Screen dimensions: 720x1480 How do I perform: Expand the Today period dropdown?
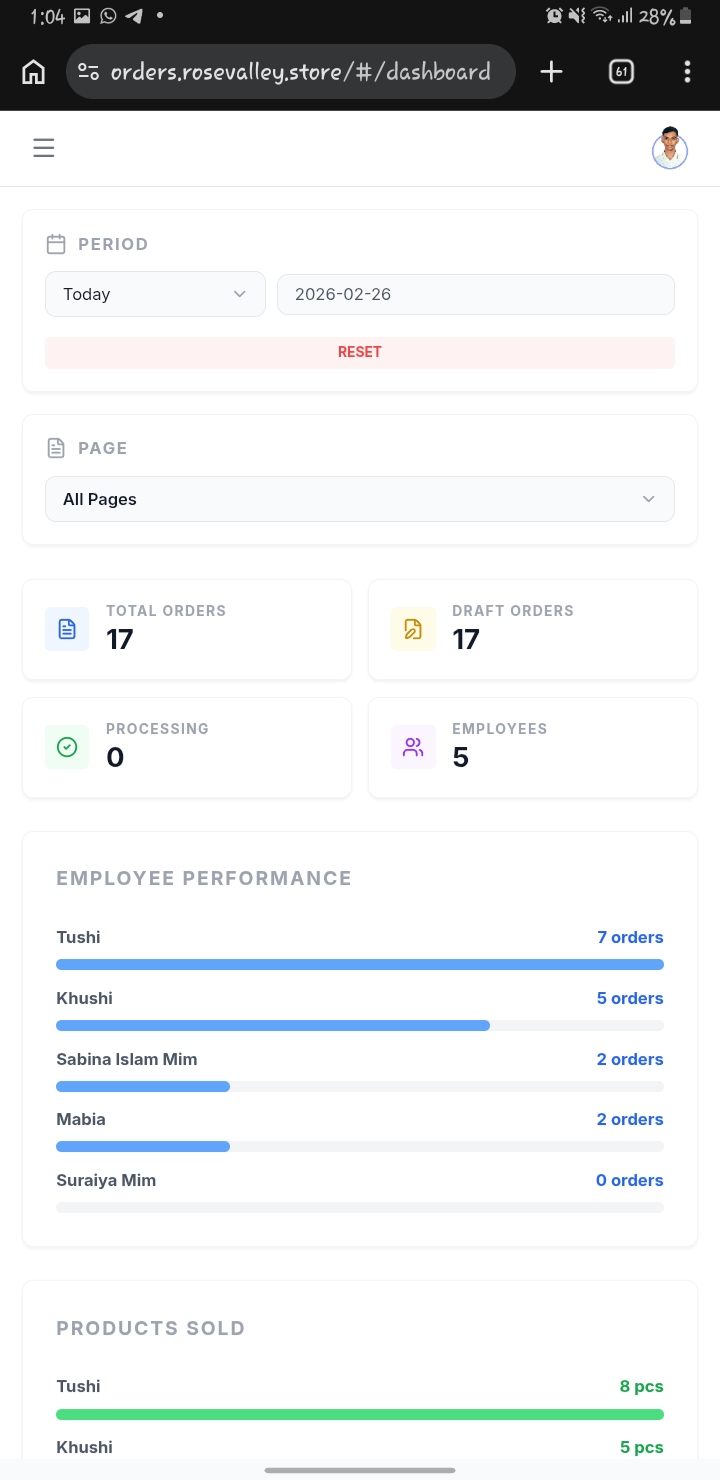tap(155, 294)
